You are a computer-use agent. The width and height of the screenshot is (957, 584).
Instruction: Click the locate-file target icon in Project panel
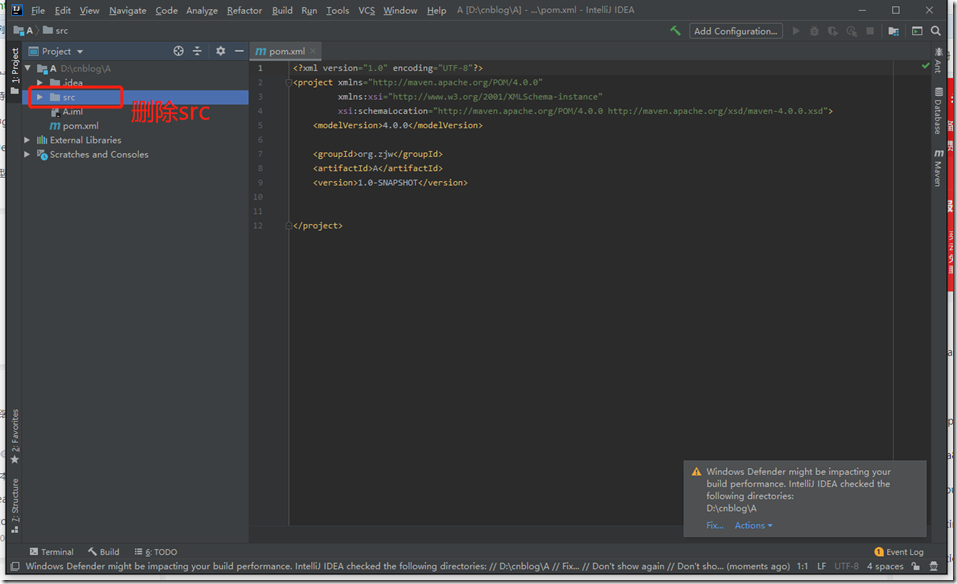pos(178,51)
